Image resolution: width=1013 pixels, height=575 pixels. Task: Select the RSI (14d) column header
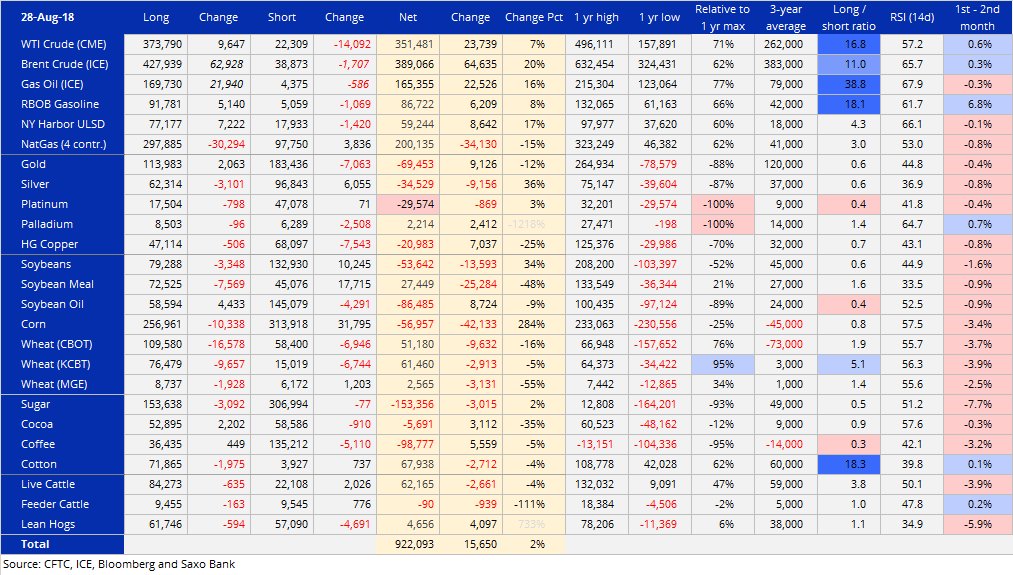click(912, 17)
